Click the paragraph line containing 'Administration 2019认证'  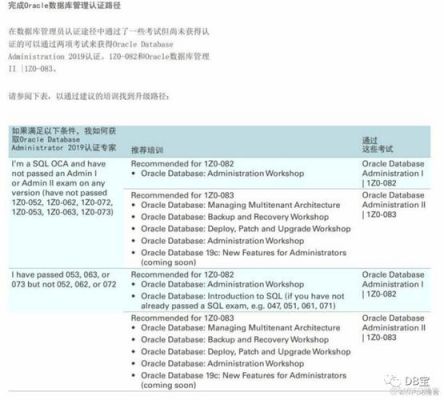pos(109,56)
